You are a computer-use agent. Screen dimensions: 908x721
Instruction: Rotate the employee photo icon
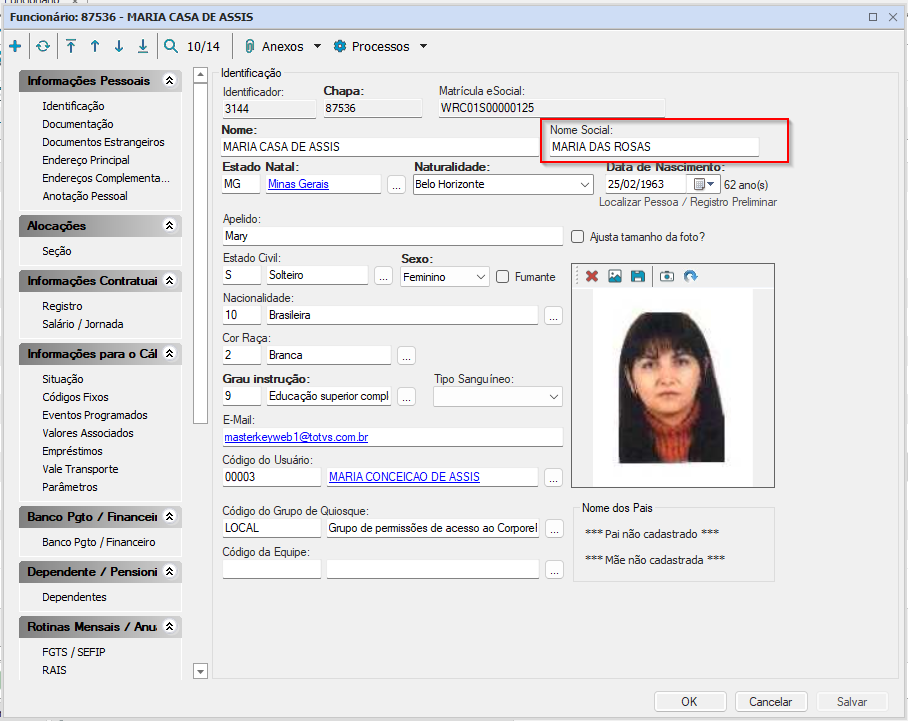click(690, 276)
